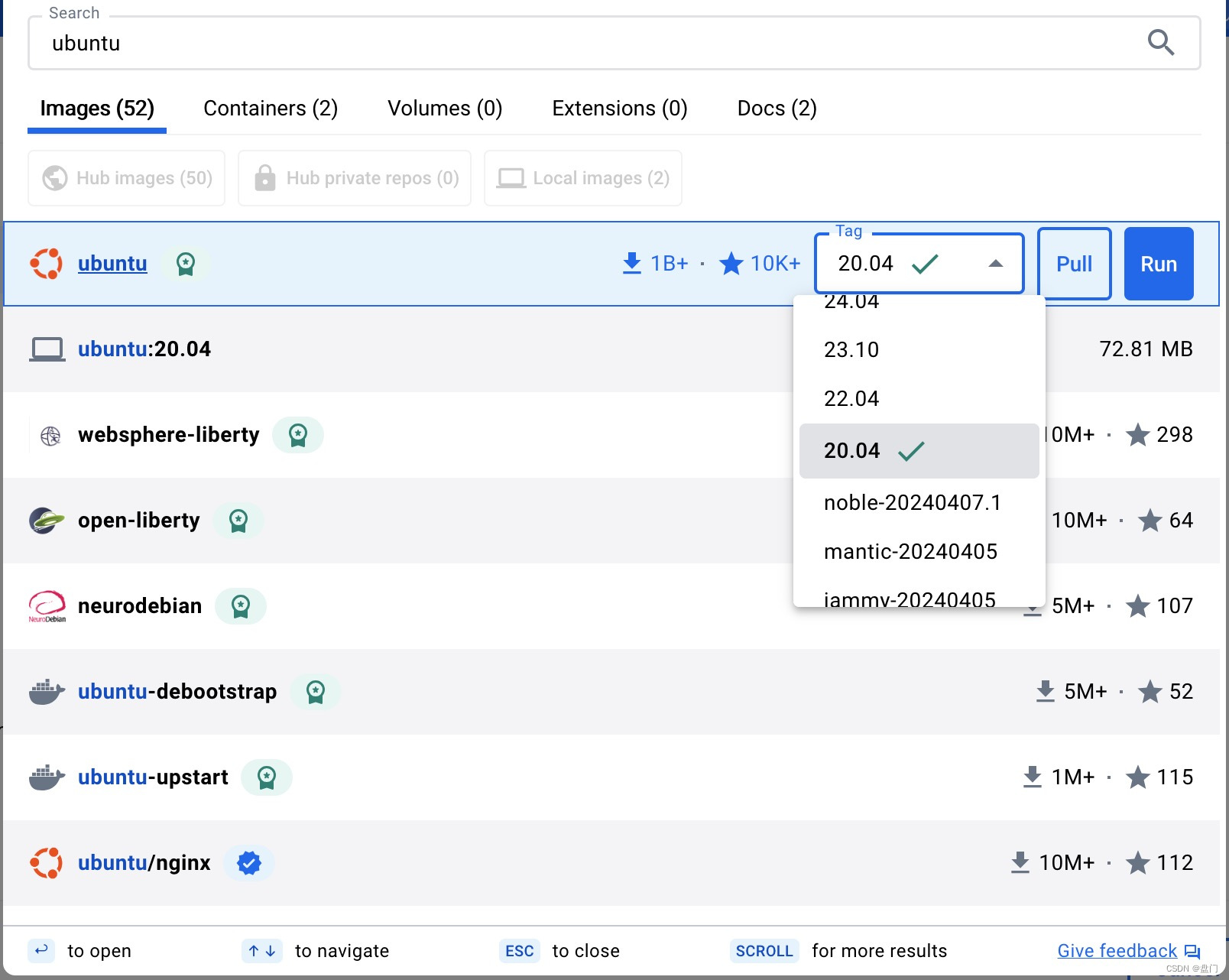Click the download icon in the ubuntu/nginx row
1229x980 pixels.
1020,863
